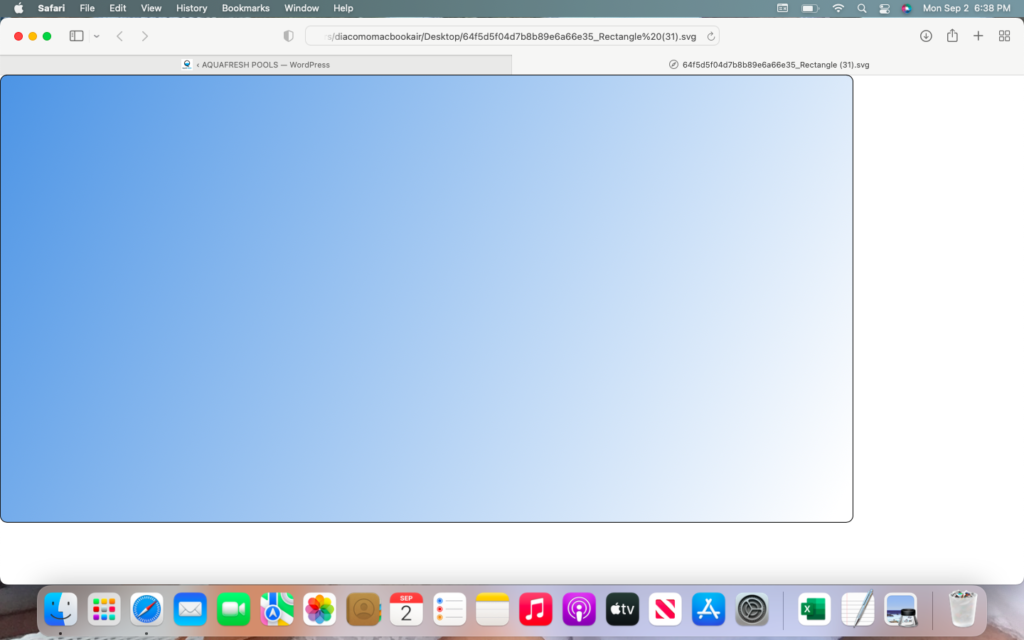Click the privacy shield icon beside address bar

pos(289,36)
